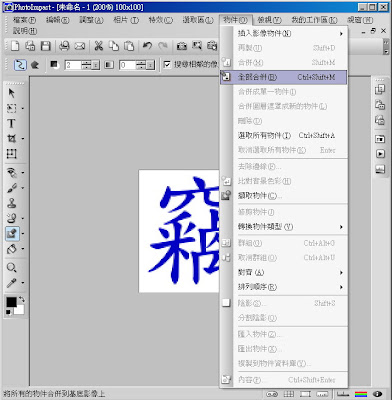Select the Pick (arrow) tool
Screen dimensions: 392x400
click(x=11, y=93)
